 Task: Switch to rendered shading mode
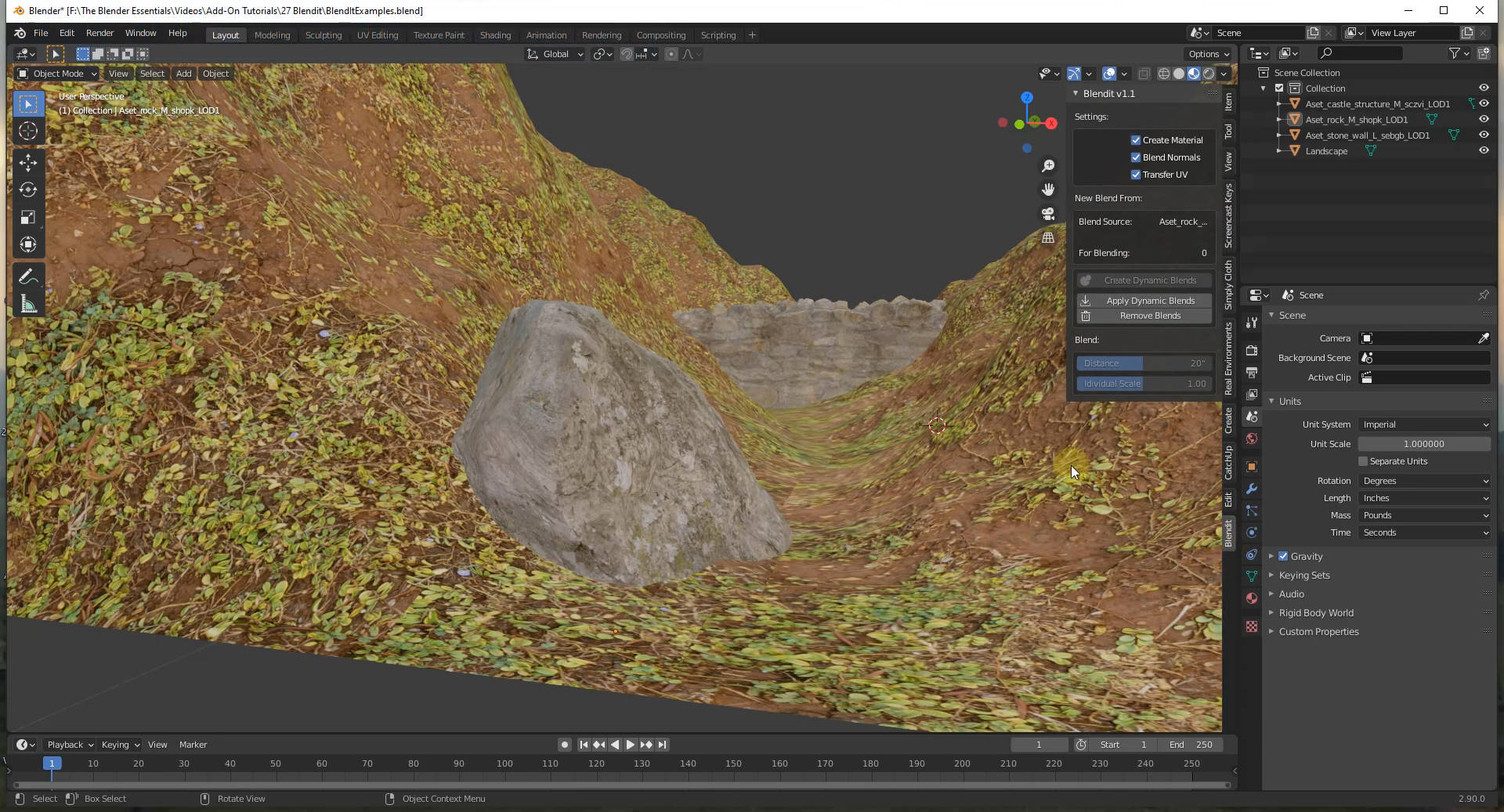pyautogui.click(x=1209, y=73)
